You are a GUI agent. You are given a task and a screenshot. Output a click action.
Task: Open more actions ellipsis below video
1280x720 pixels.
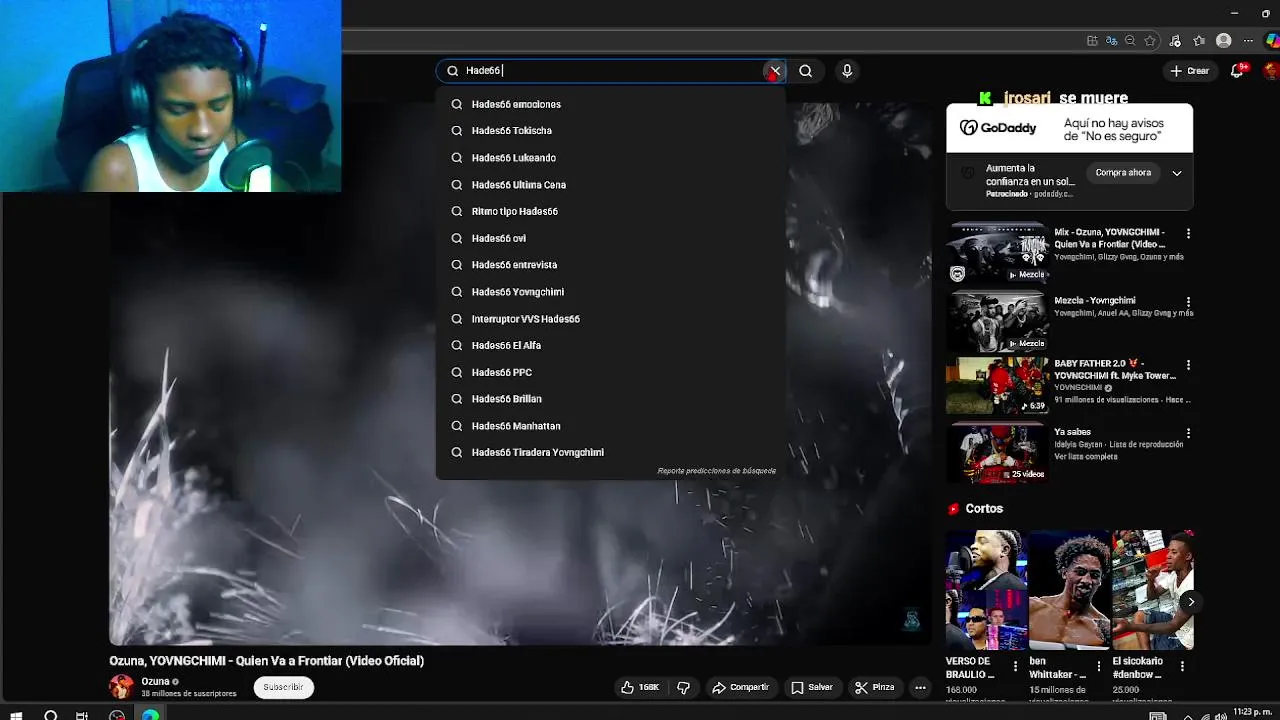coord(920,687)
